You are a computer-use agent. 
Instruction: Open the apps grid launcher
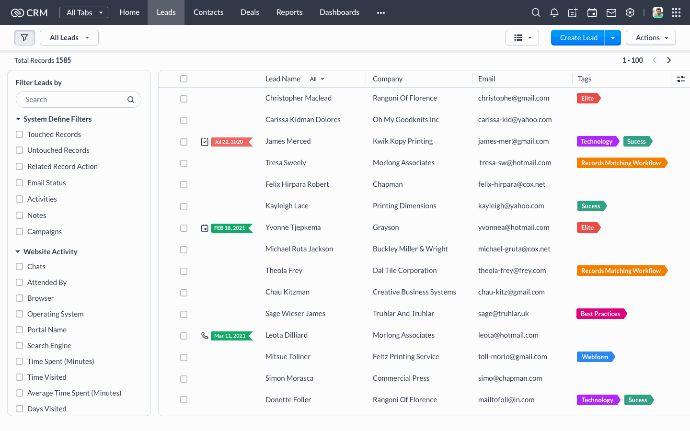pos(676,13)
